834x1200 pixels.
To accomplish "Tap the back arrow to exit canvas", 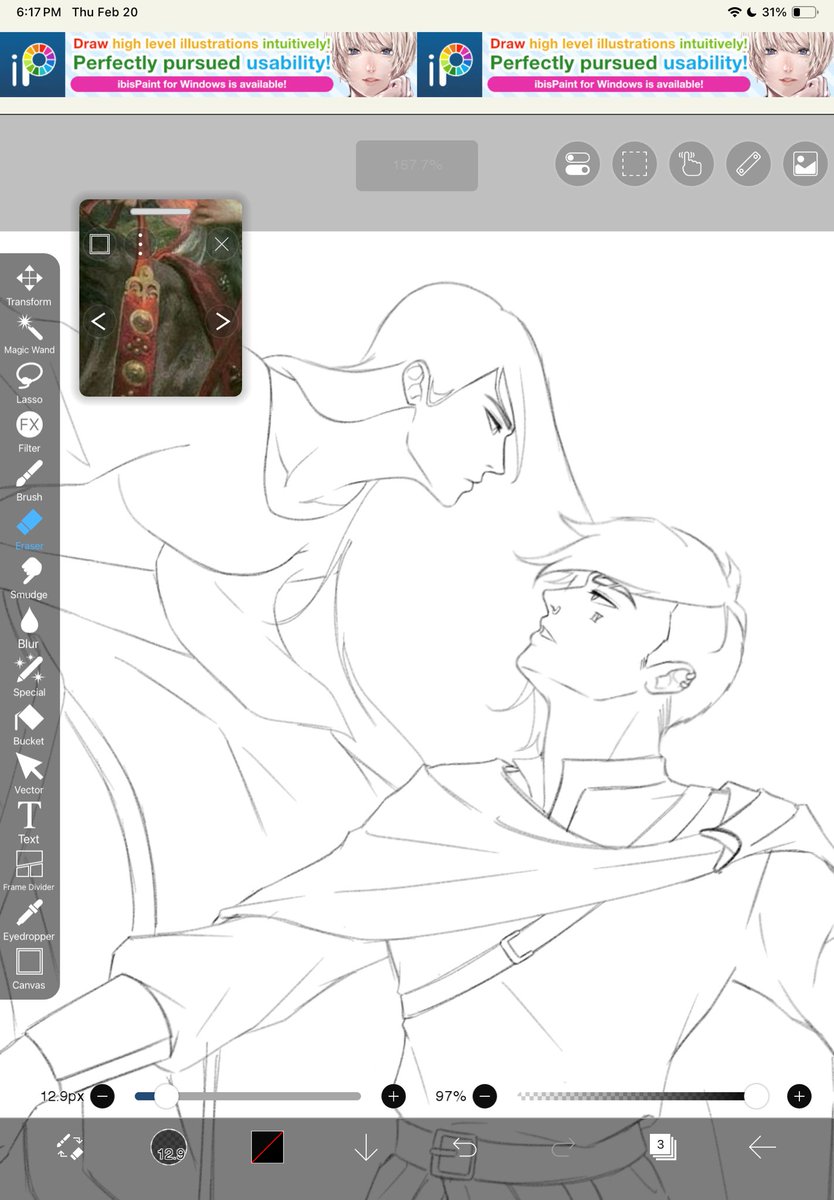I will pos(763,1147).
